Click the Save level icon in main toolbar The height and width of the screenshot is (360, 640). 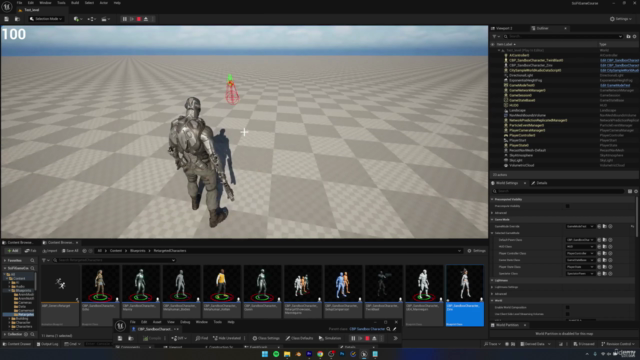pyautogui.click(x=6, y=19)
